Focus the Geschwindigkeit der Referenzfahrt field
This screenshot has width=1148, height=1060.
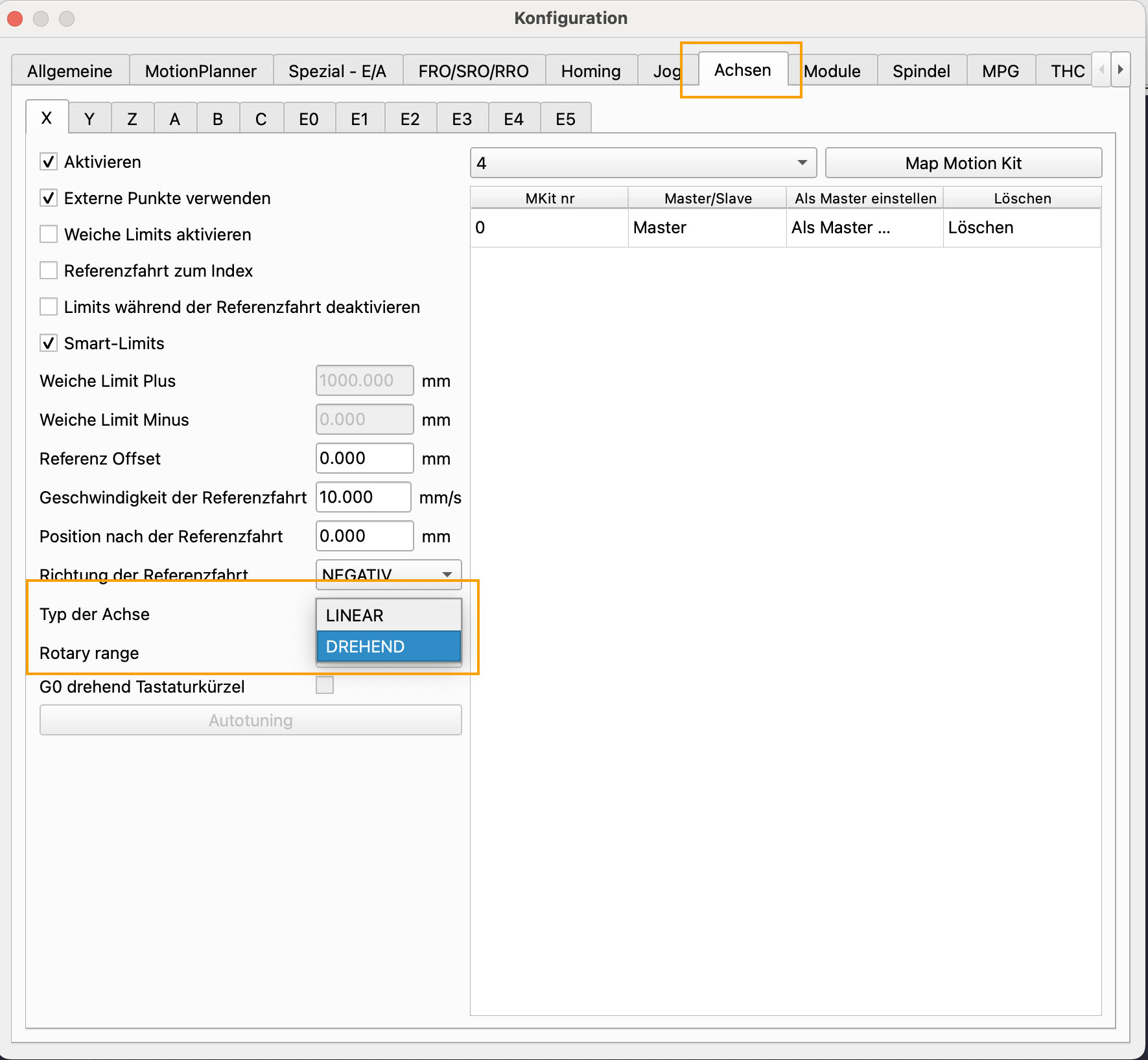point(363,498)
